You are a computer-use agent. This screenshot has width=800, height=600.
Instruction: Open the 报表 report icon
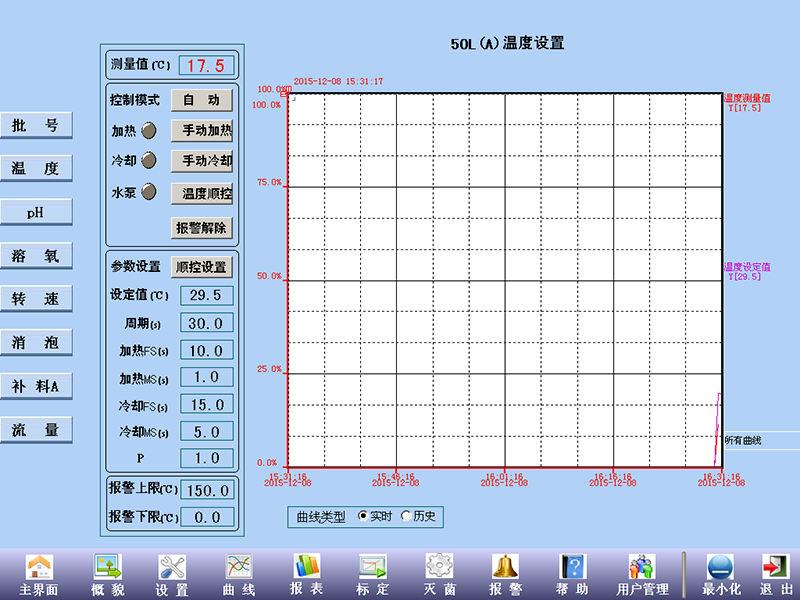(x=306, y=567)
